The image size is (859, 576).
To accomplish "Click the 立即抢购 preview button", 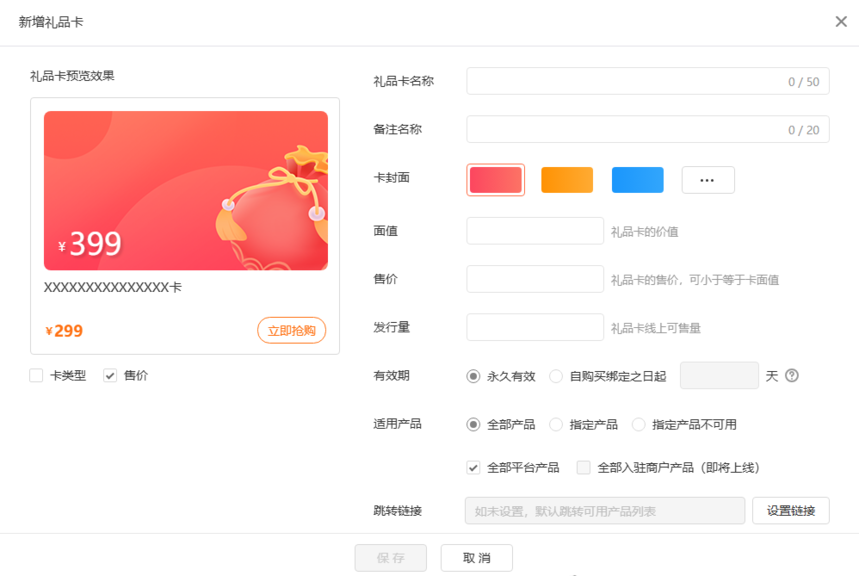I will tap(291, 331).
